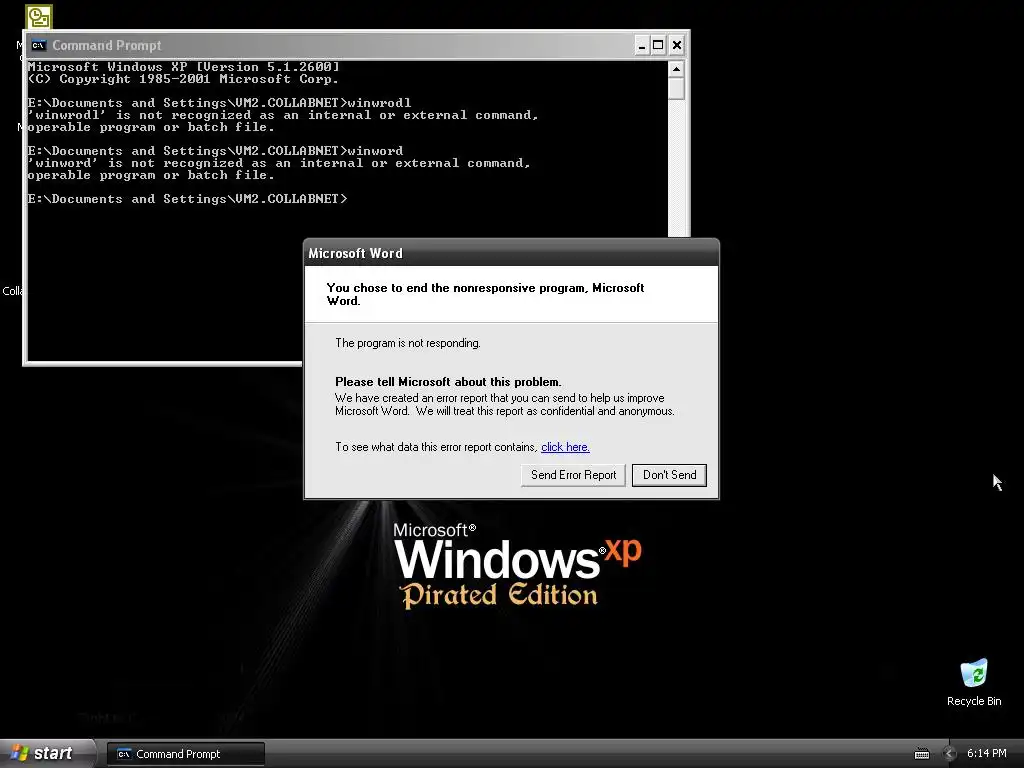
Task: Expand hidden tray icons arrow
Action: tap(950, 754)
